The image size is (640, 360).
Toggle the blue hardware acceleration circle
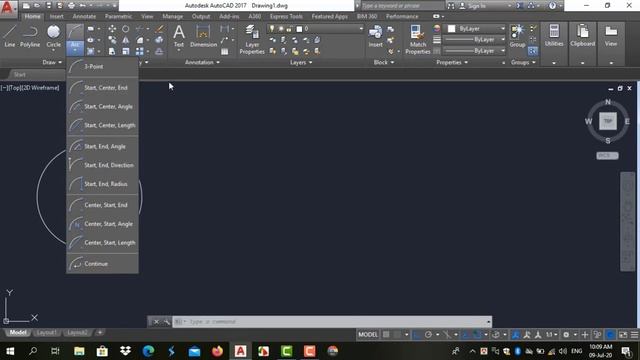click(610, 335)
